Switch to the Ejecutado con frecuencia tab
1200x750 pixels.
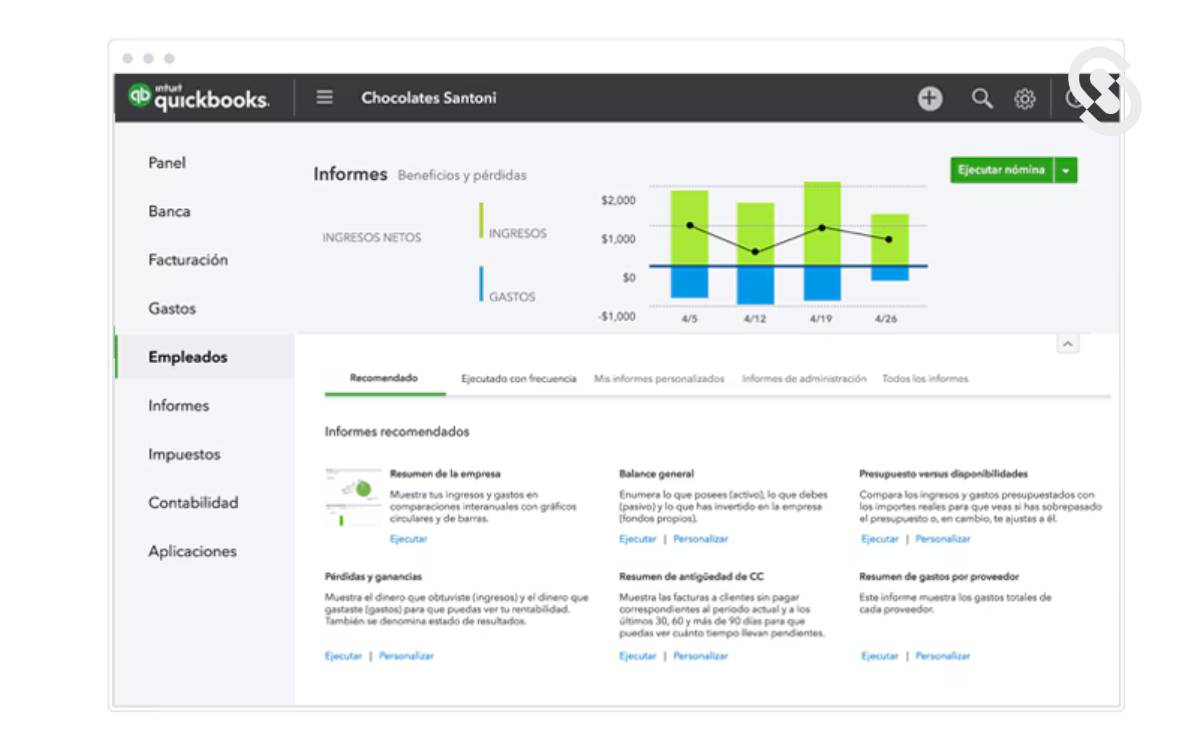point(518,379)
